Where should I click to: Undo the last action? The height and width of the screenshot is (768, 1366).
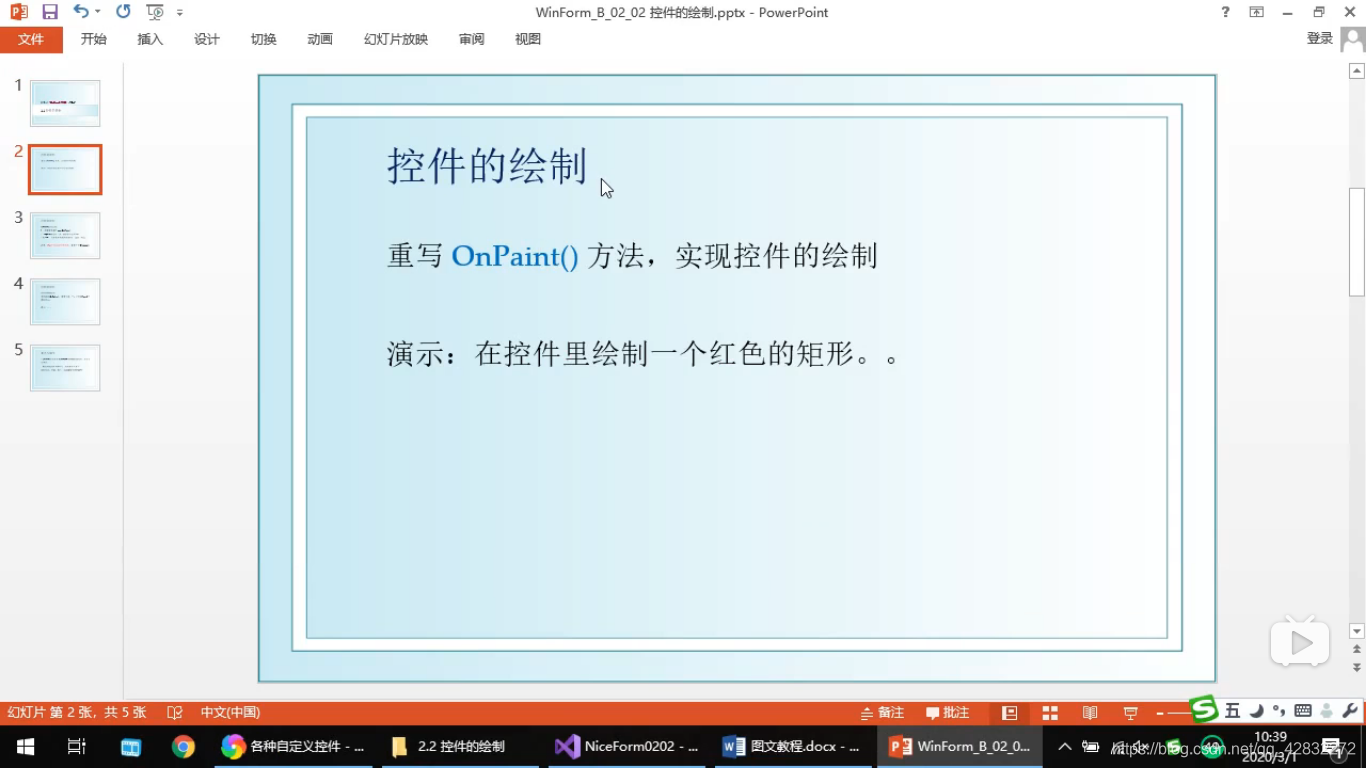[81, 12]
